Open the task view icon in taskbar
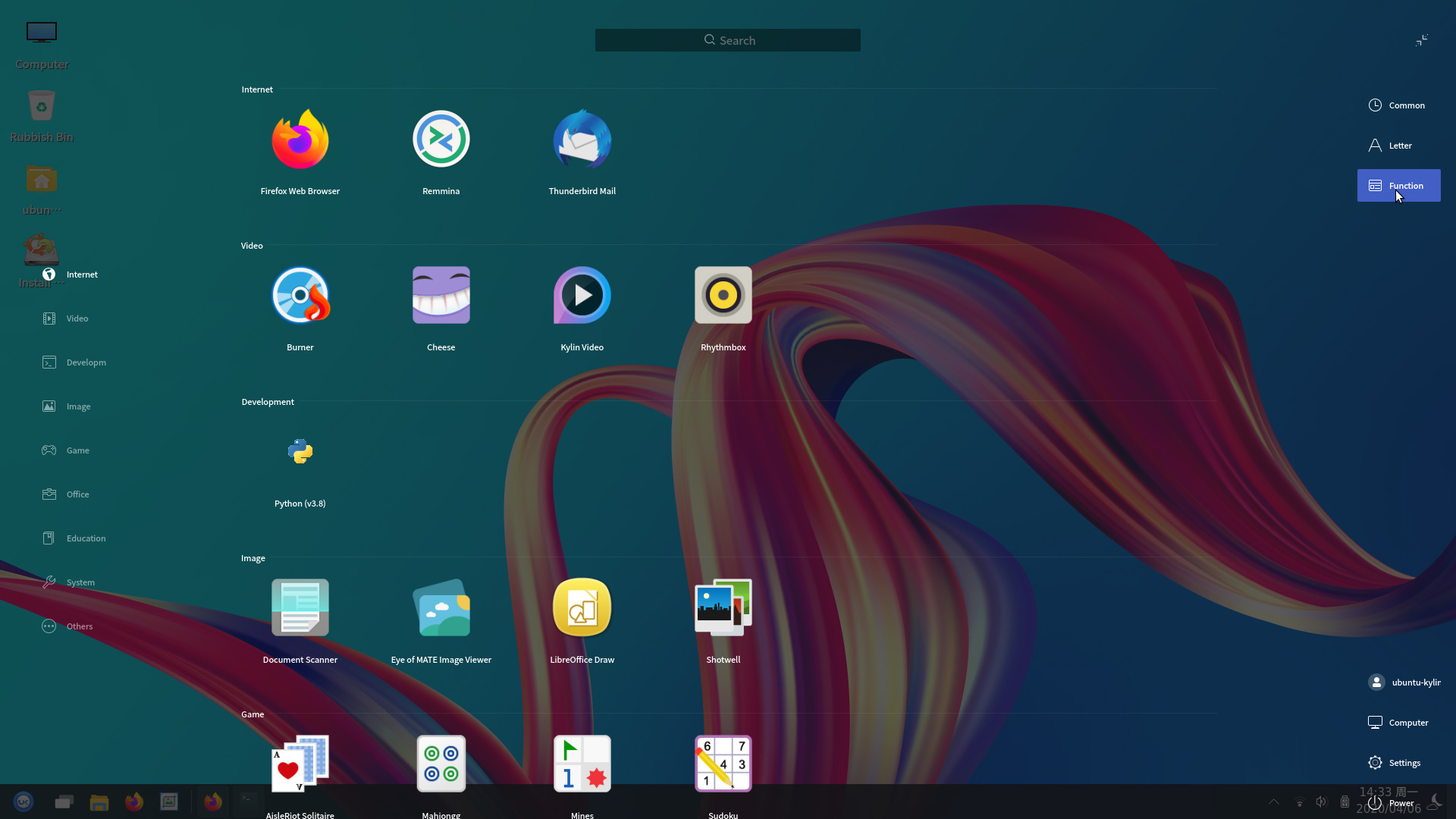 [x=64, y=802]
